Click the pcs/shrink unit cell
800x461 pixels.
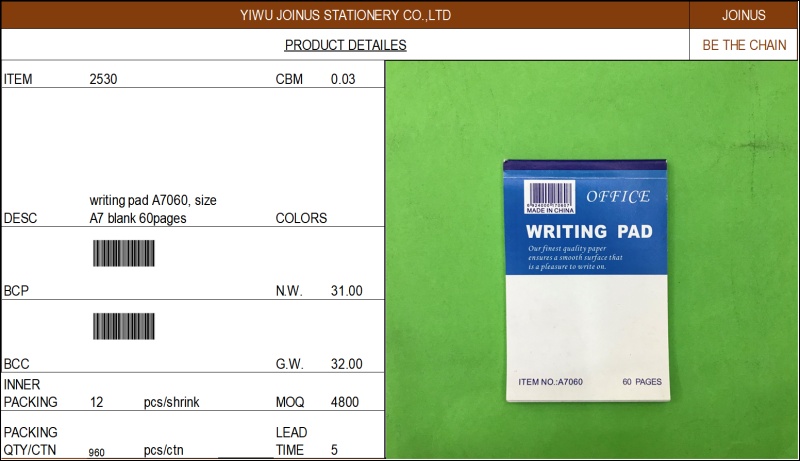171,402
